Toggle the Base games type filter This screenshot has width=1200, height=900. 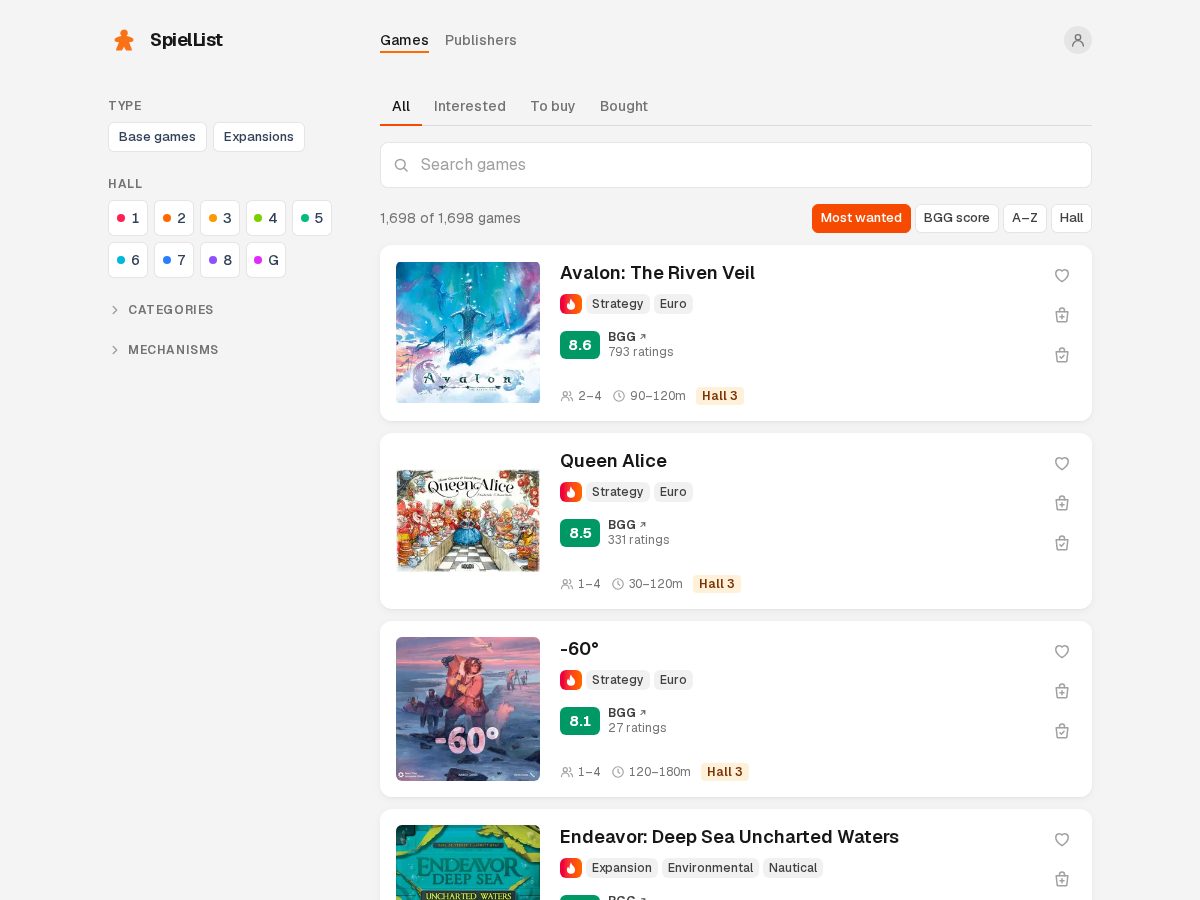(x=157, y=137)
